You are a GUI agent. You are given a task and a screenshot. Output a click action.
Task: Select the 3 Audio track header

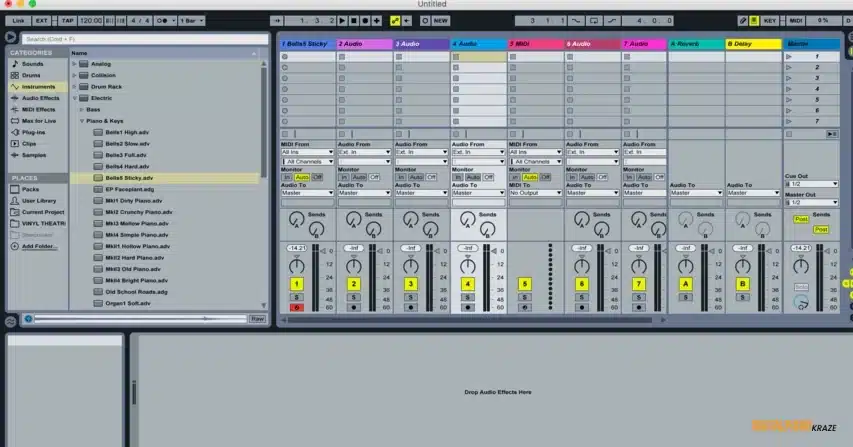click(x=420, y=44)
